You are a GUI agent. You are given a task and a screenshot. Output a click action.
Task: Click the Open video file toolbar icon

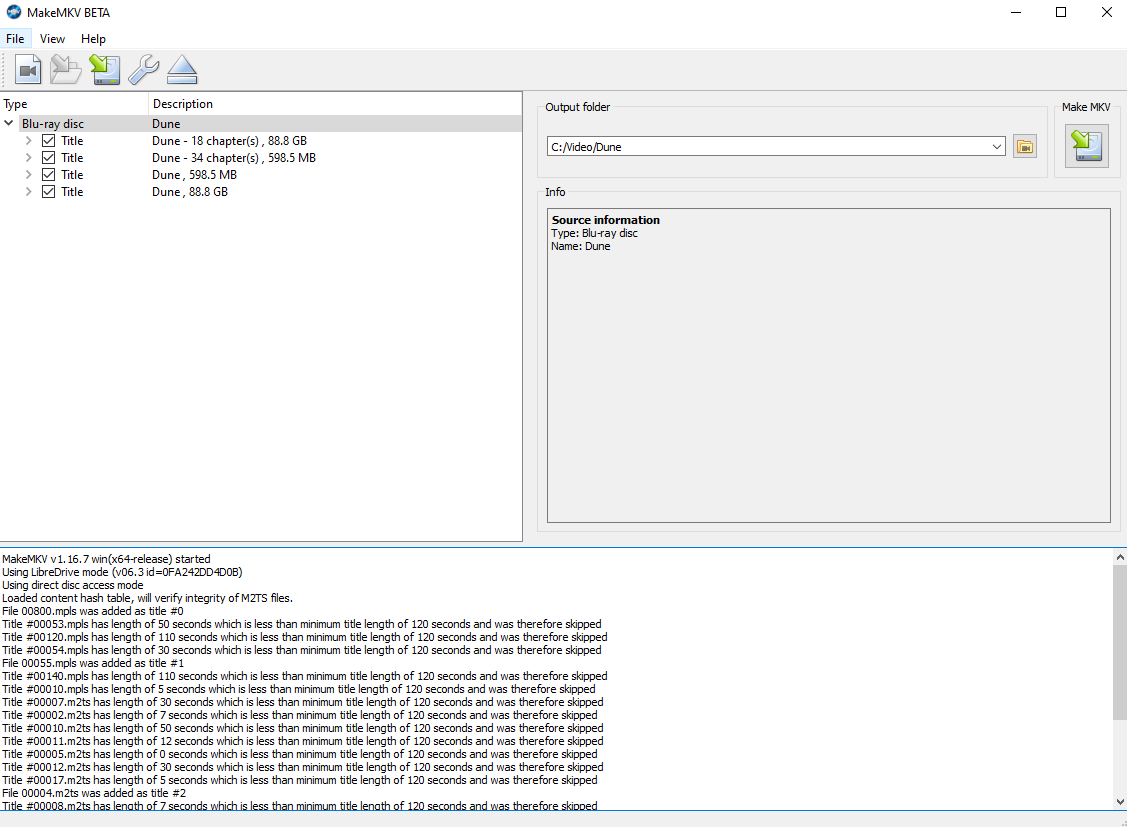28,70
